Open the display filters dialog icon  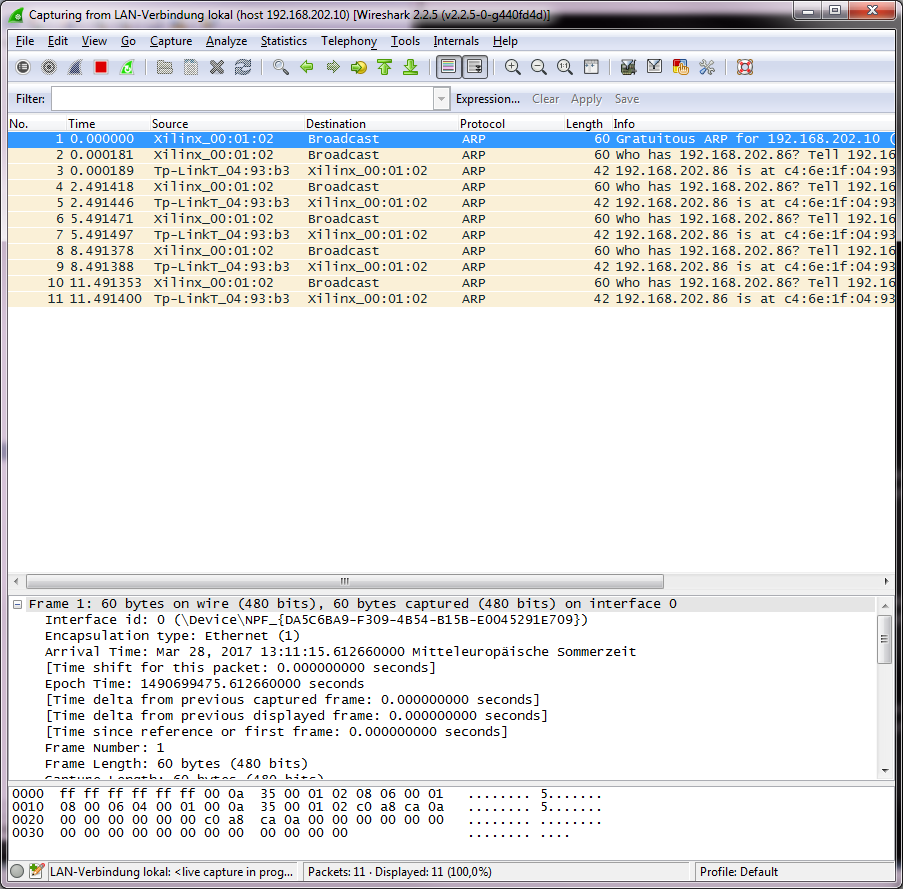click(x=654, y=67)
